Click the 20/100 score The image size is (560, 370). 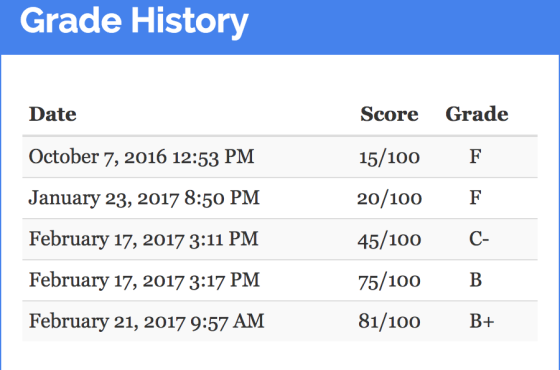(389, 198)
